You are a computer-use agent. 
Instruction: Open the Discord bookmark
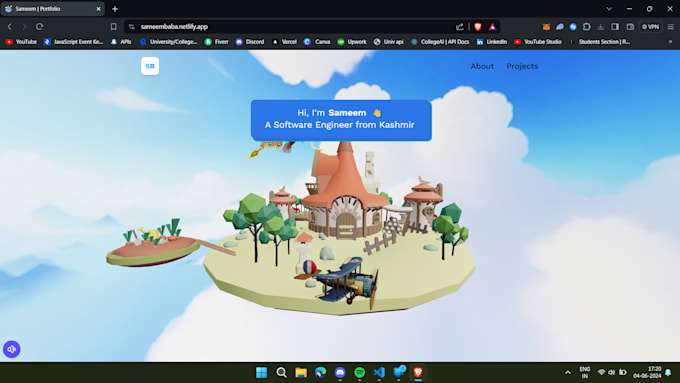(250, 42)
